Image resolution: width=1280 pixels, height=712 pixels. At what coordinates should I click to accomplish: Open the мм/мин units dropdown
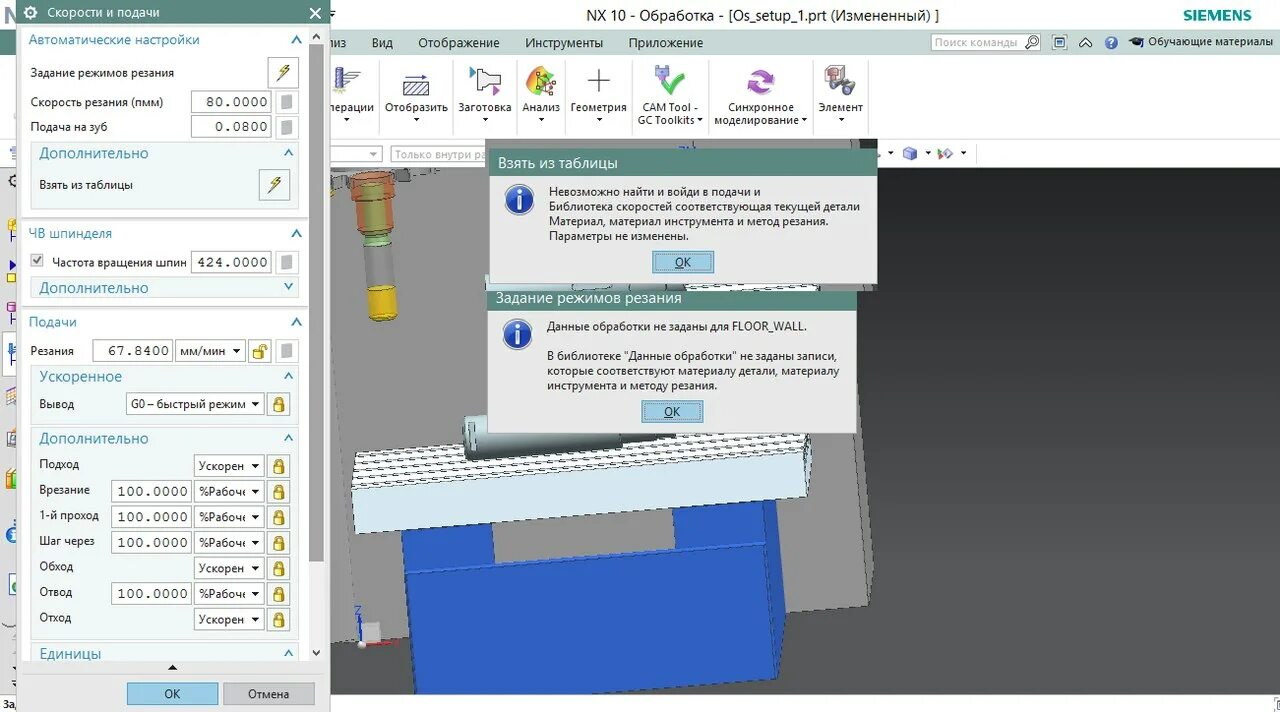[x=210, y=351]
